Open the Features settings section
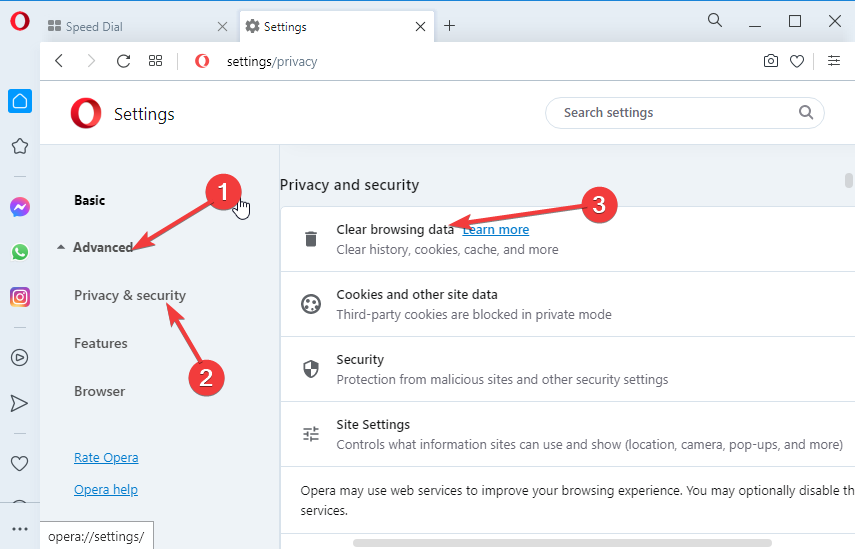 [101, 343]
